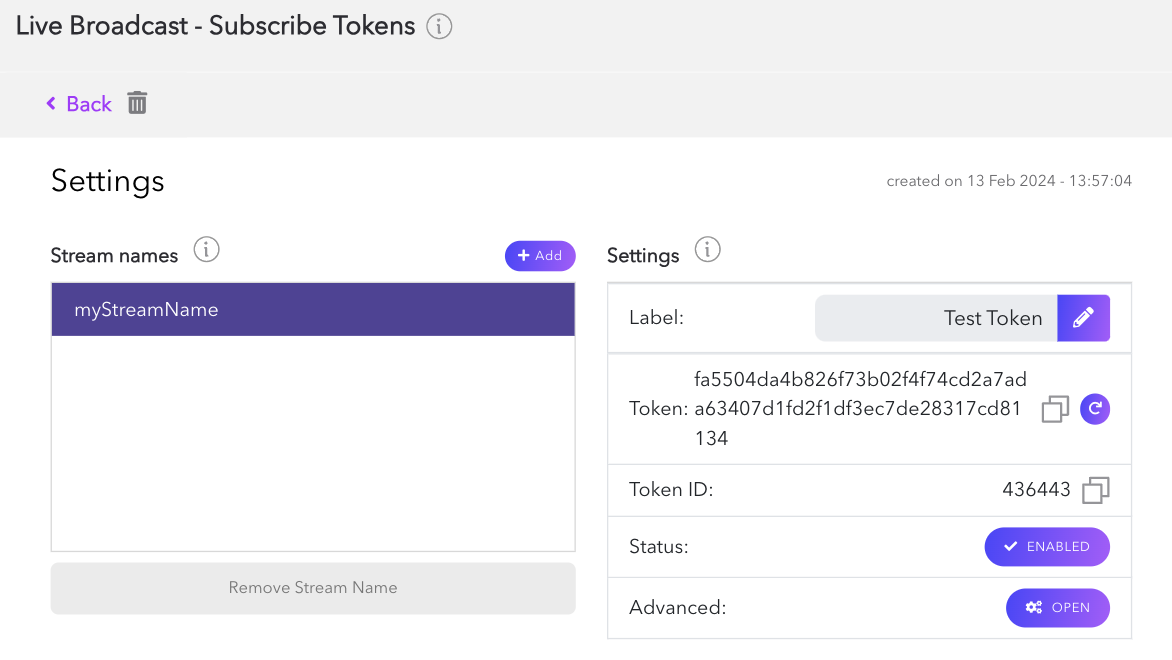1172x660 pixels.
Task: Add a new stream name
Action: 540,256
